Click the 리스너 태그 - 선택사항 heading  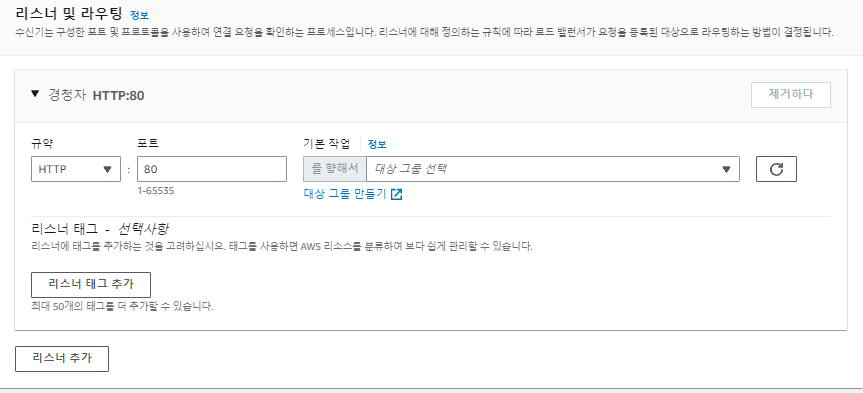click(100, 228)
